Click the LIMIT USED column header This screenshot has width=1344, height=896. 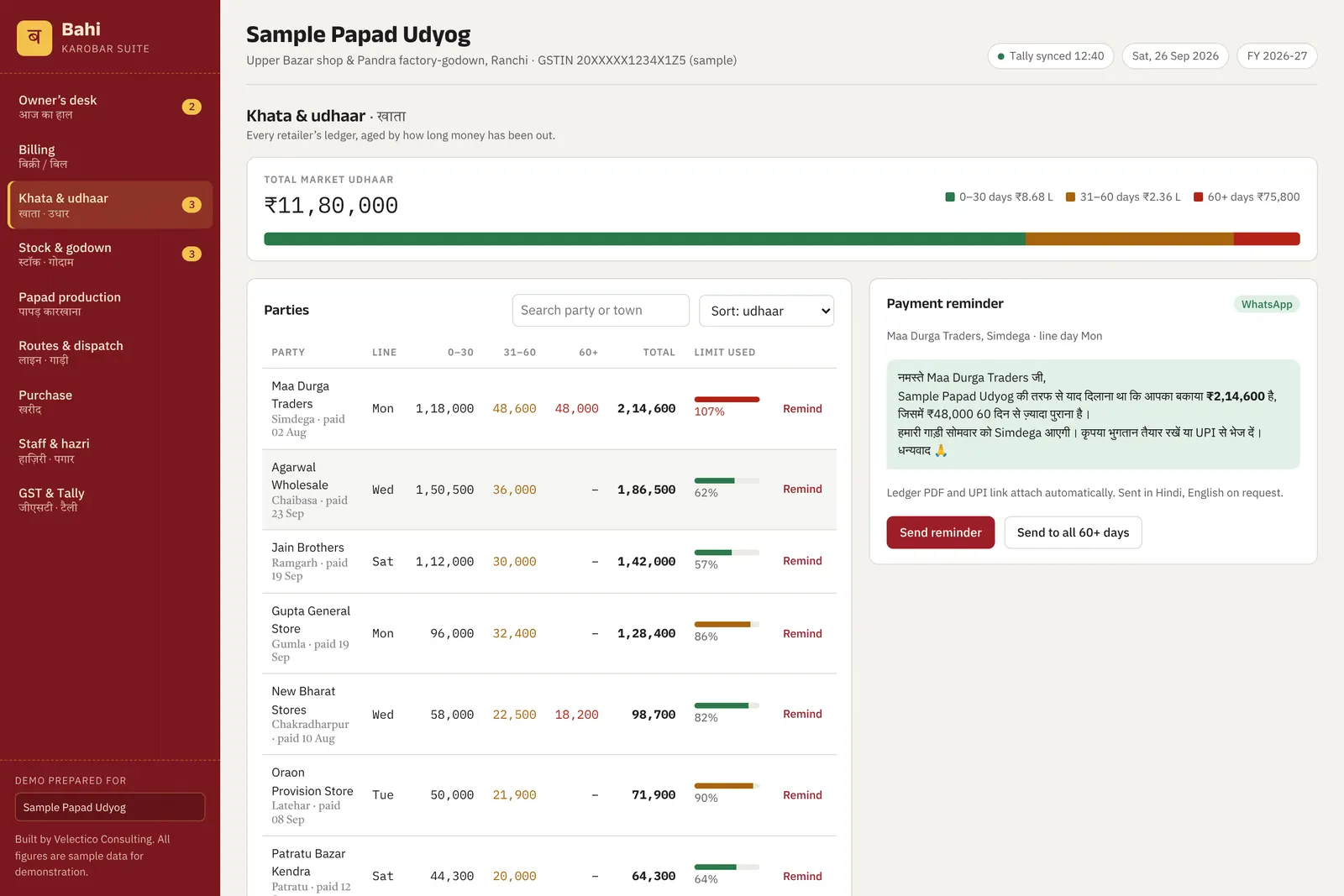point(724,353)
